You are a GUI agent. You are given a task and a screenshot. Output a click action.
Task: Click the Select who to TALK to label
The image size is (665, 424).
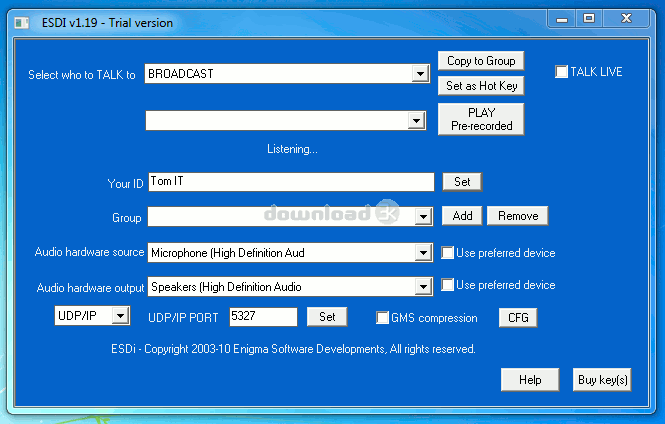pyautogui.click(x=81, y=75)
